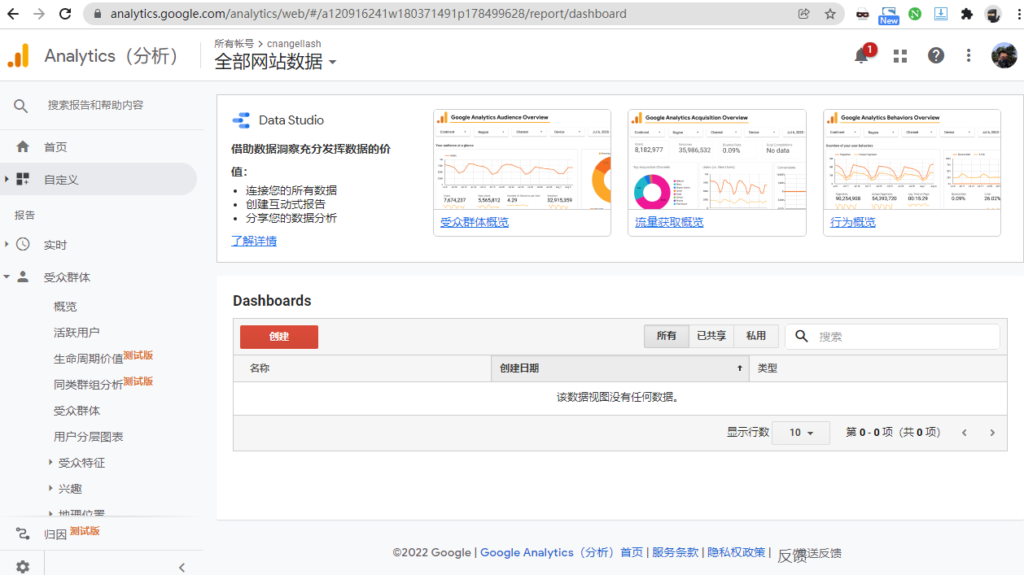Screen dimensions: 1024x575
Task: Open Analytics more options menu
Action: click(968, 56)
